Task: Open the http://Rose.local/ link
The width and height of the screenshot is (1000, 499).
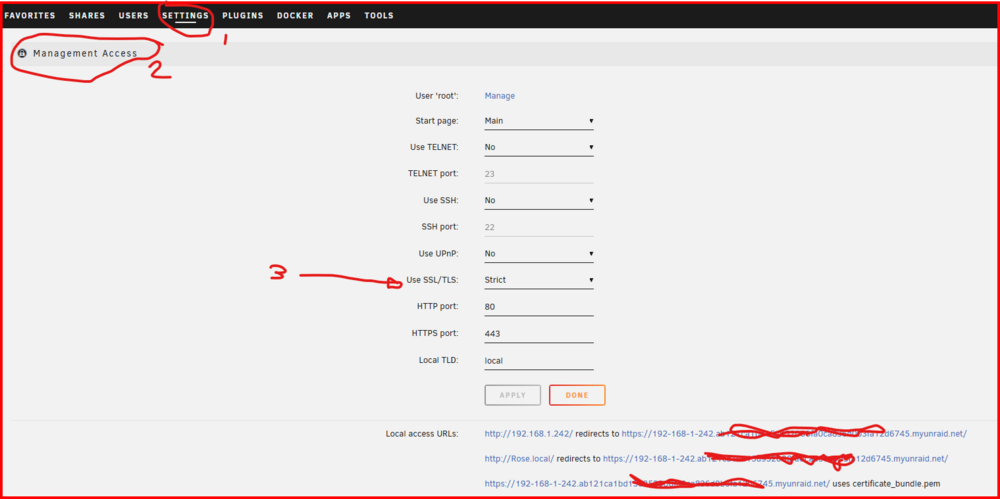Action: (x=519, y=458)
